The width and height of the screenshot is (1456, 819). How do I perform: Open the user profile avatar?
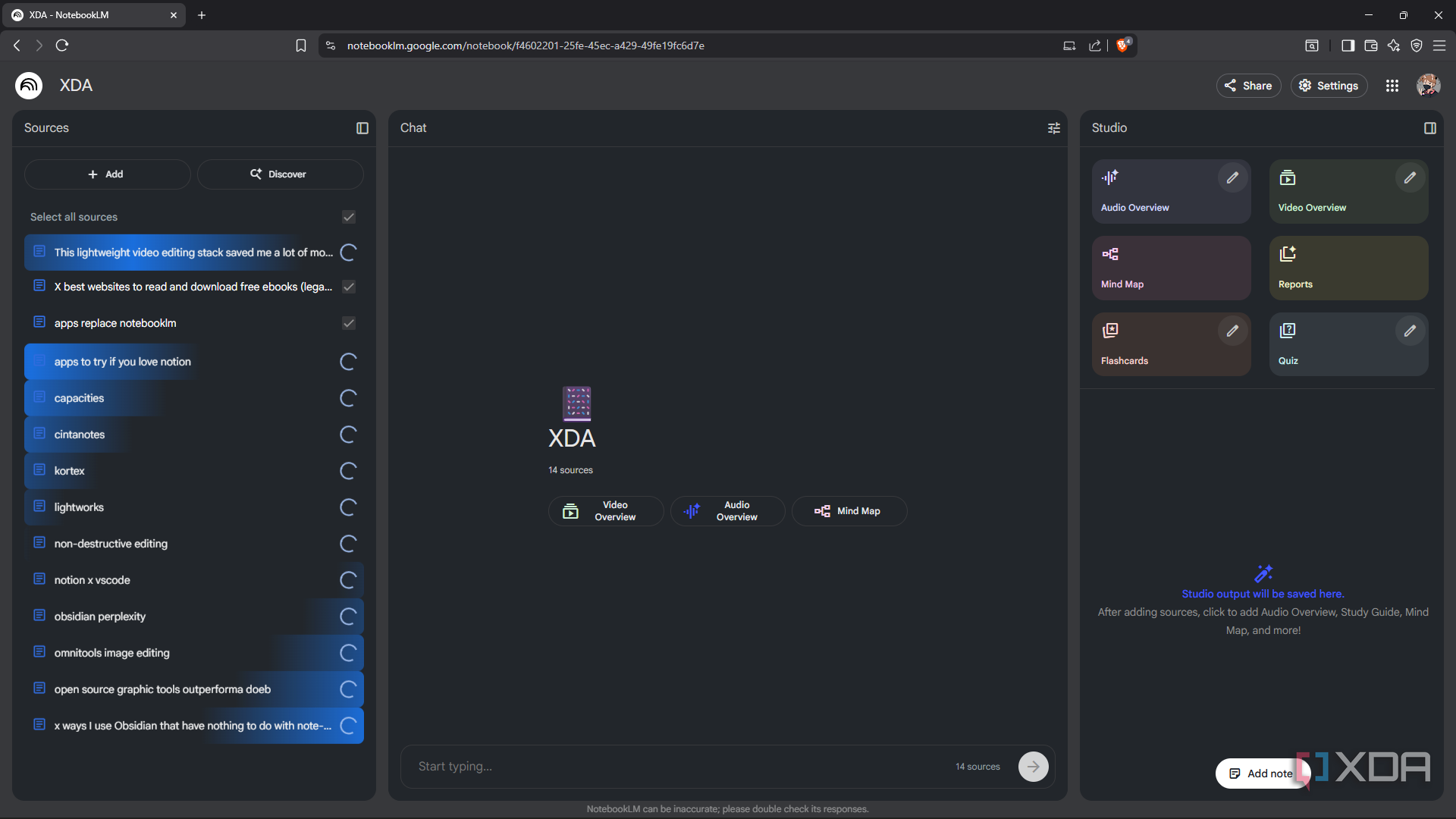tap(1429, 86)
